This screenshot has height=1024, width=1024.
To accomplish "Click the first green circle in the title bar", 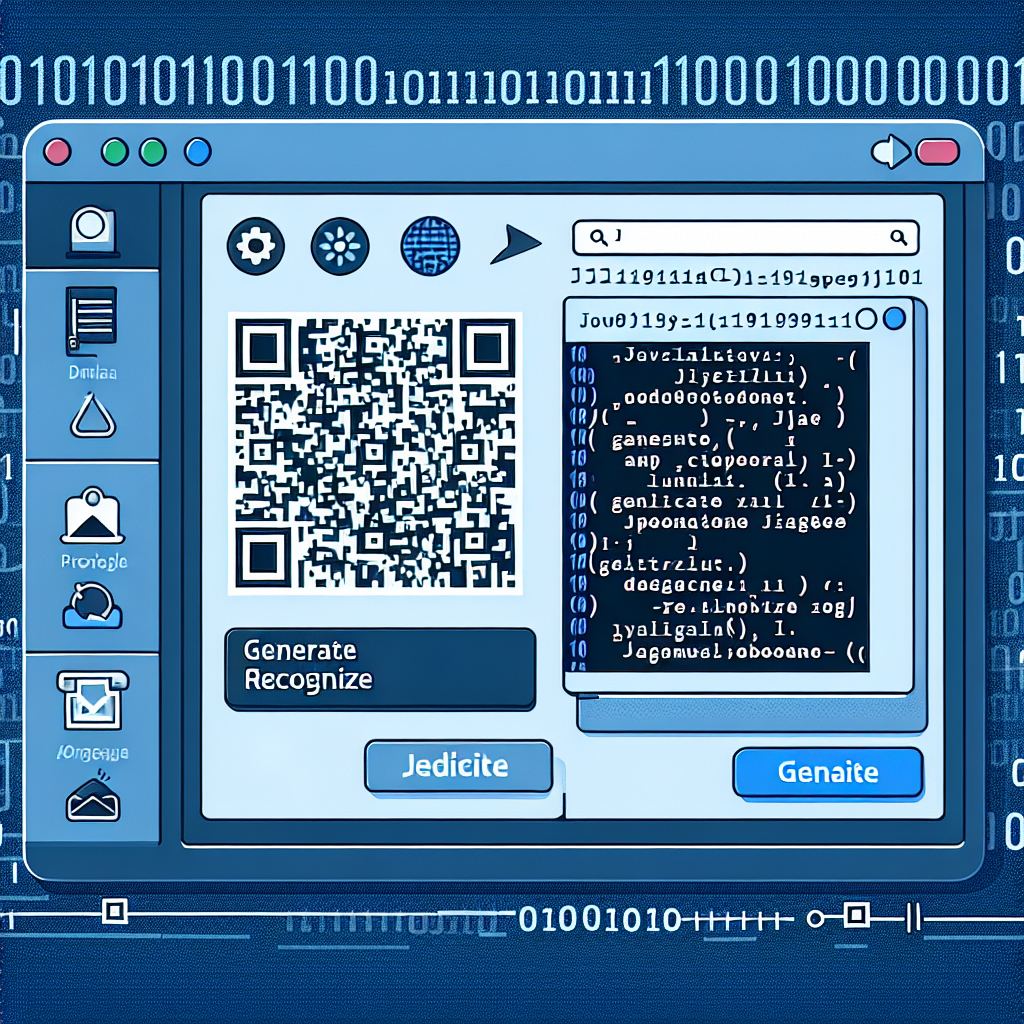I will click(x=115, y=152).
